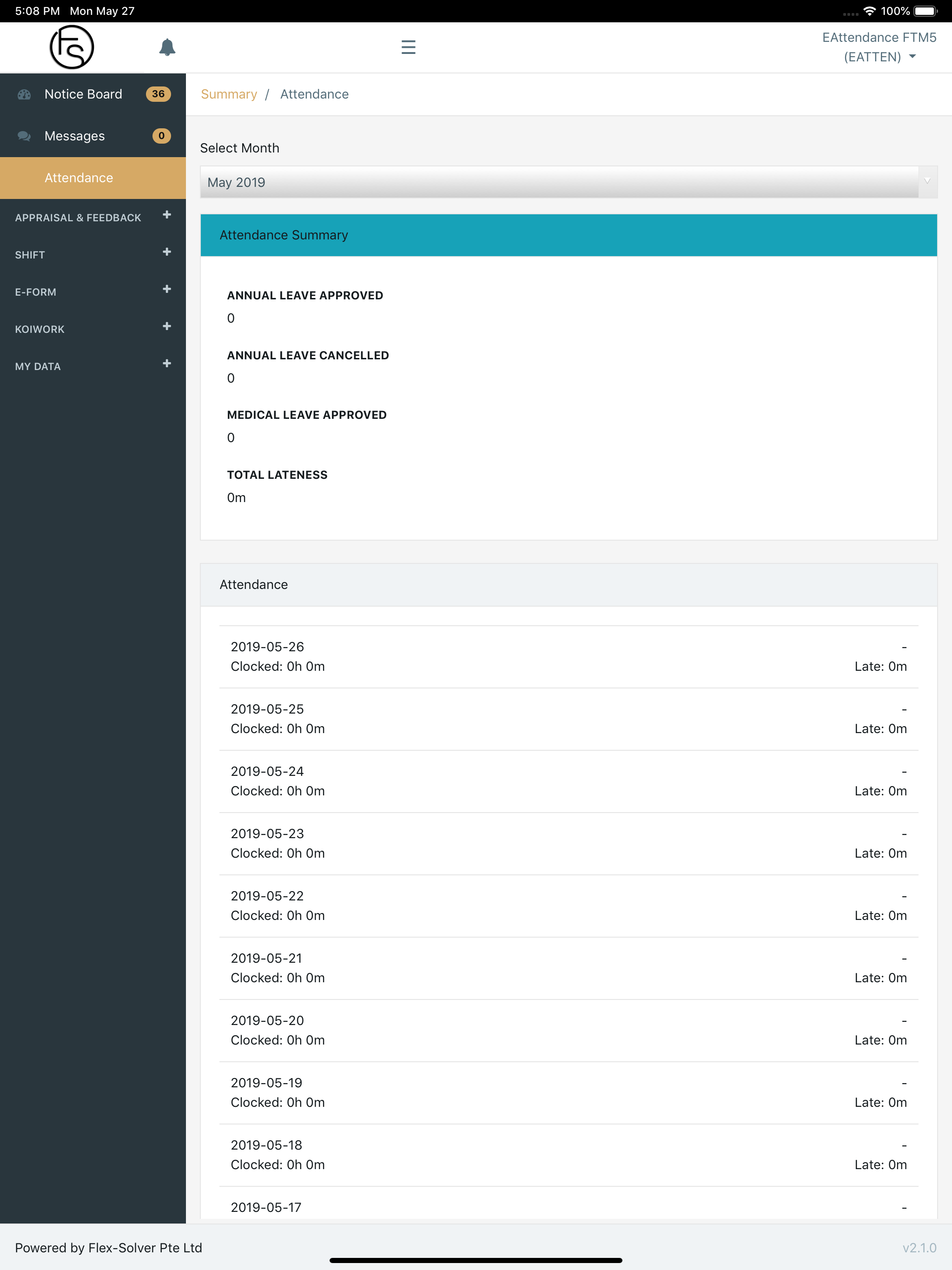
Task: Open Notice Board in sidebar
Action: pyautogui.click(x=93, y=94)
